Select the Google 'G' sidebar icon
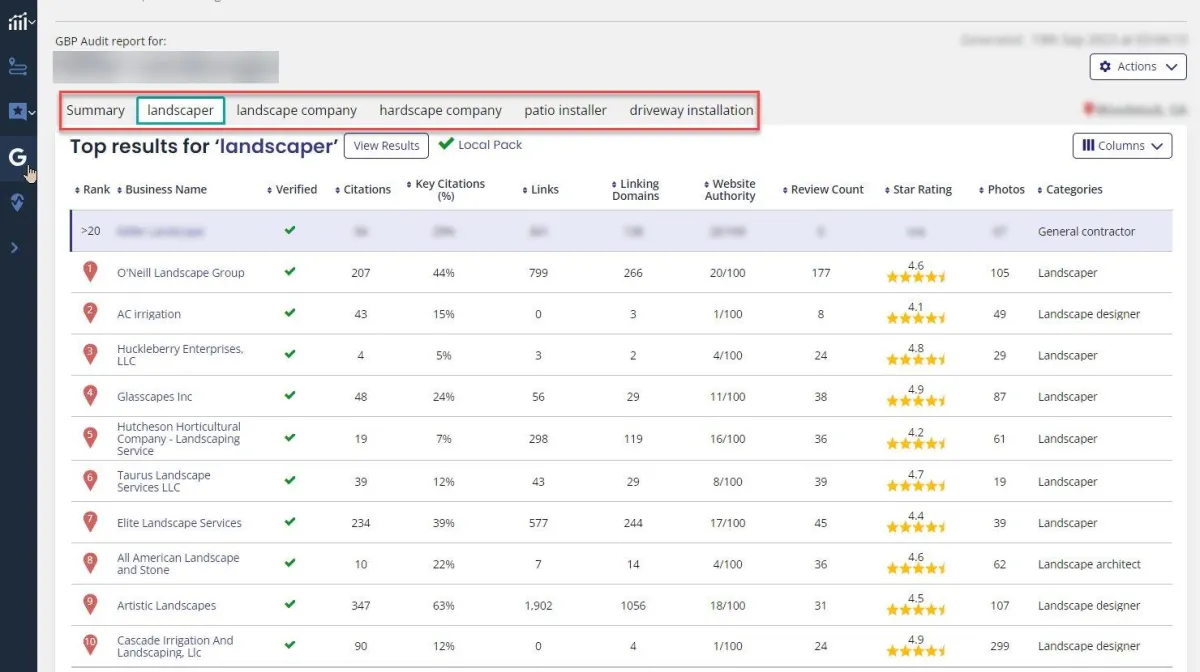 pyautogui.click(x=17, y=157)
